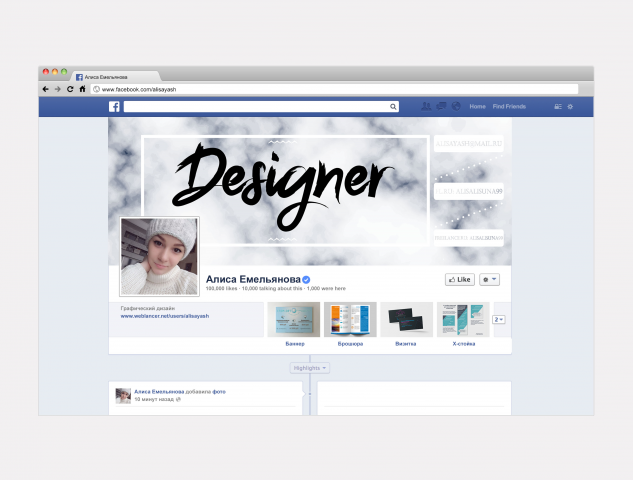Click the Facebook logo icon
Viewport: 633px width, 480px height.
pyautogui.click(x=114, y=107)
